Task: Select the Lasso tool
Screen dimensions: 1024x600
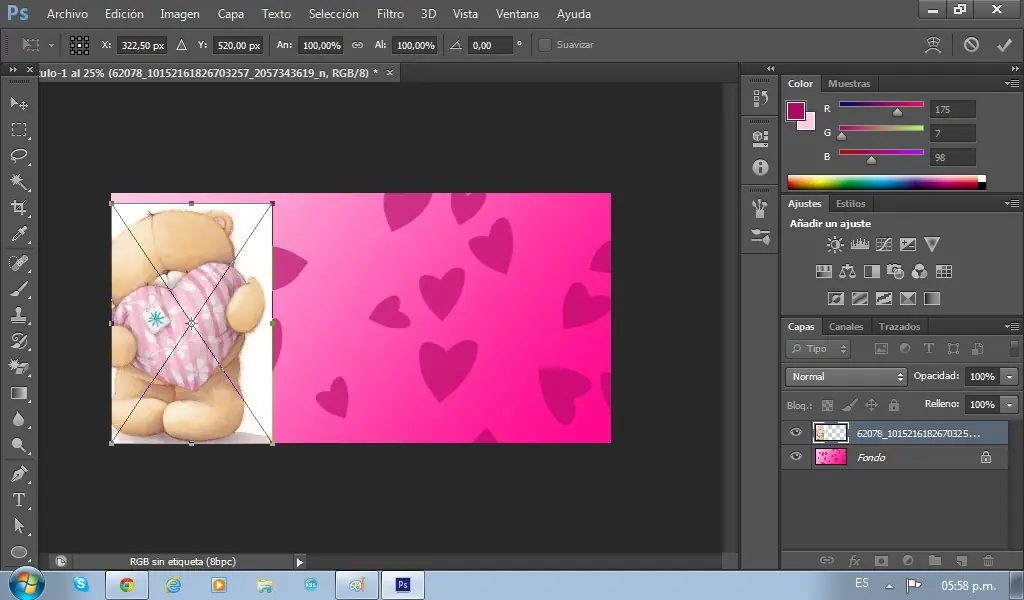Action: click(19, 155)
